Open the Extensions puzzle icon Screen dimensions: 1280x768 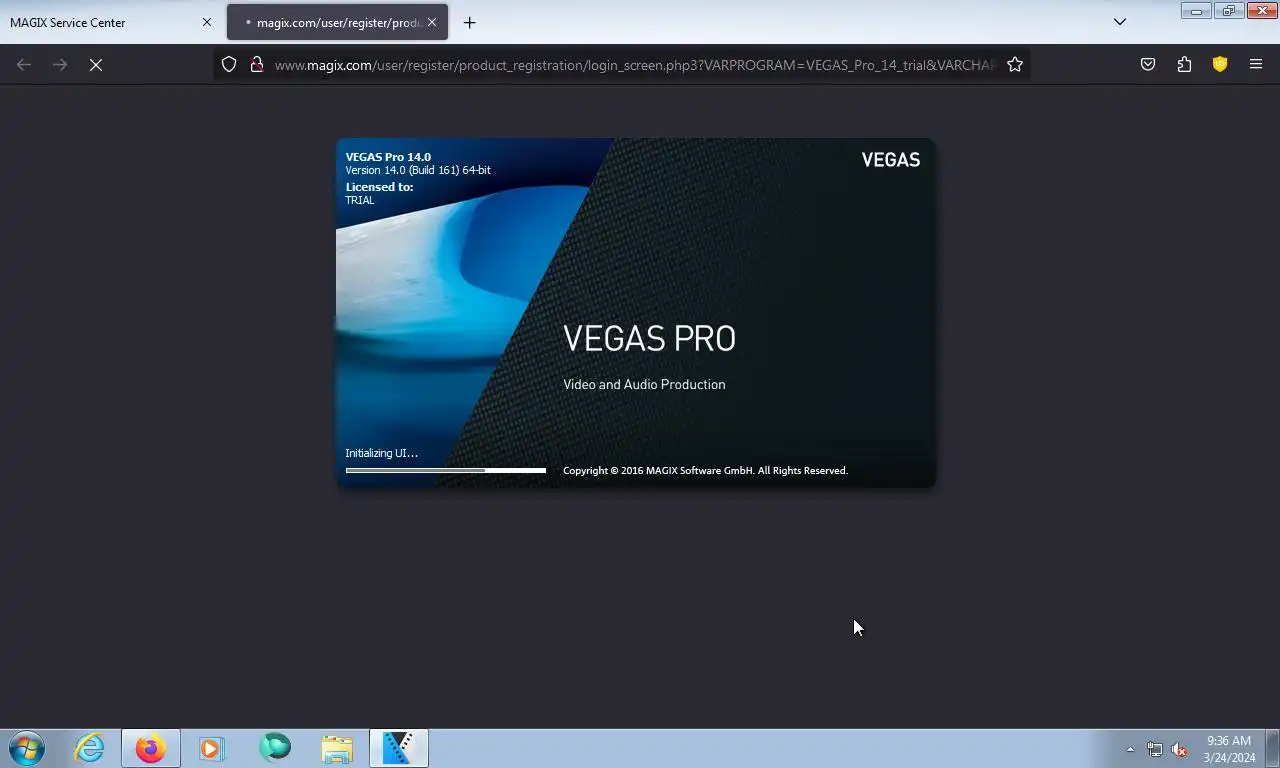point(1184,64)
